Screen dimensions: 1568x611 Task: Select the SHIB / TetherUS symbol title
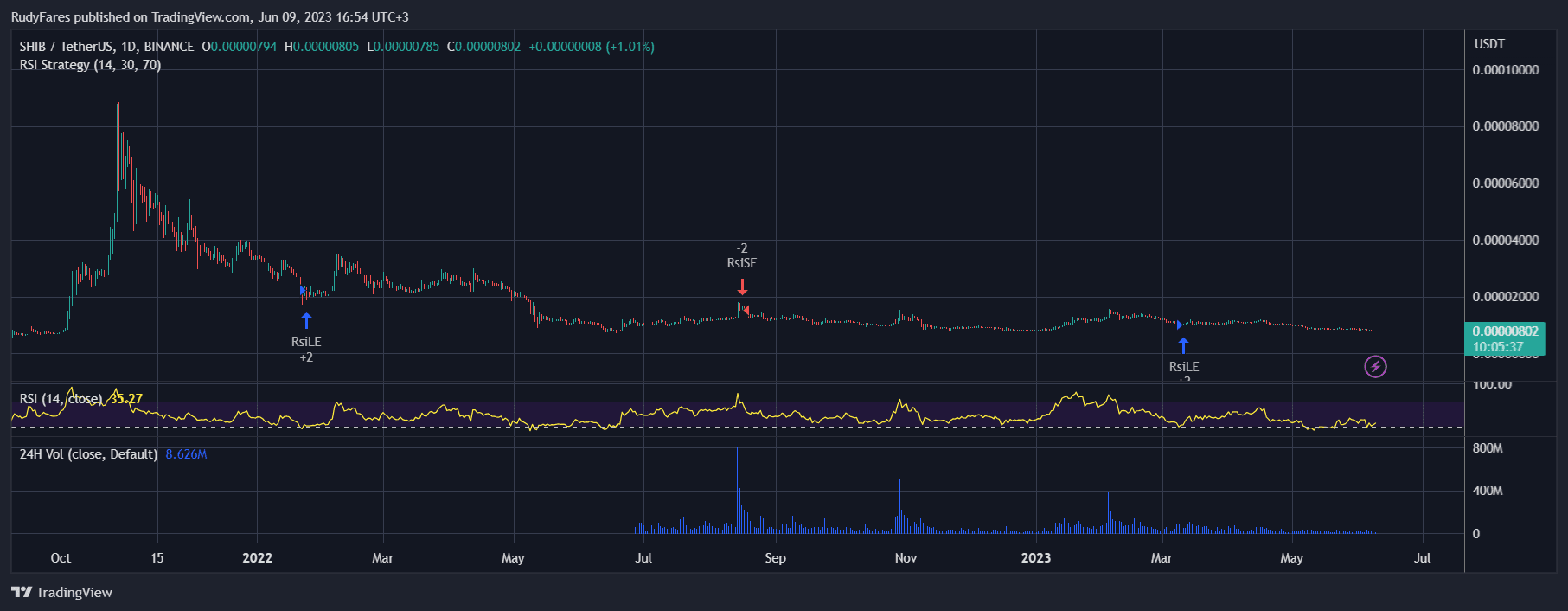point(106,47)
